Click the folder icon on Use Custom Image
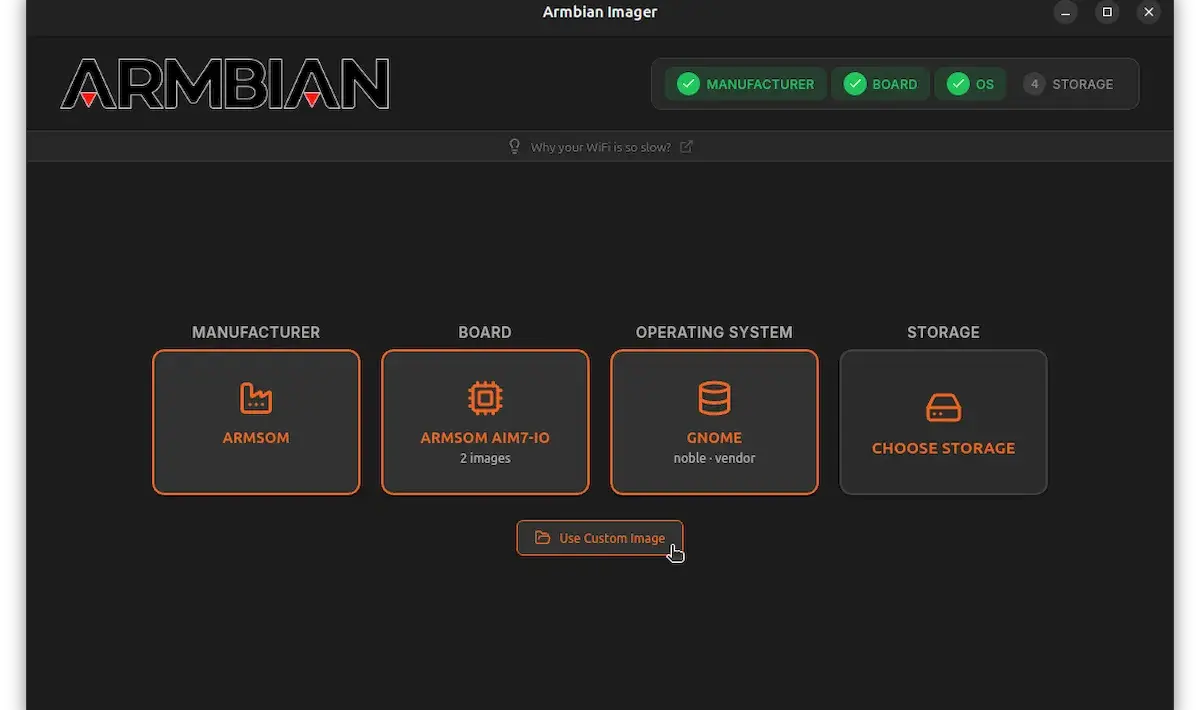The width and height of the screenshot is (1200, 710). pos(542,538)
